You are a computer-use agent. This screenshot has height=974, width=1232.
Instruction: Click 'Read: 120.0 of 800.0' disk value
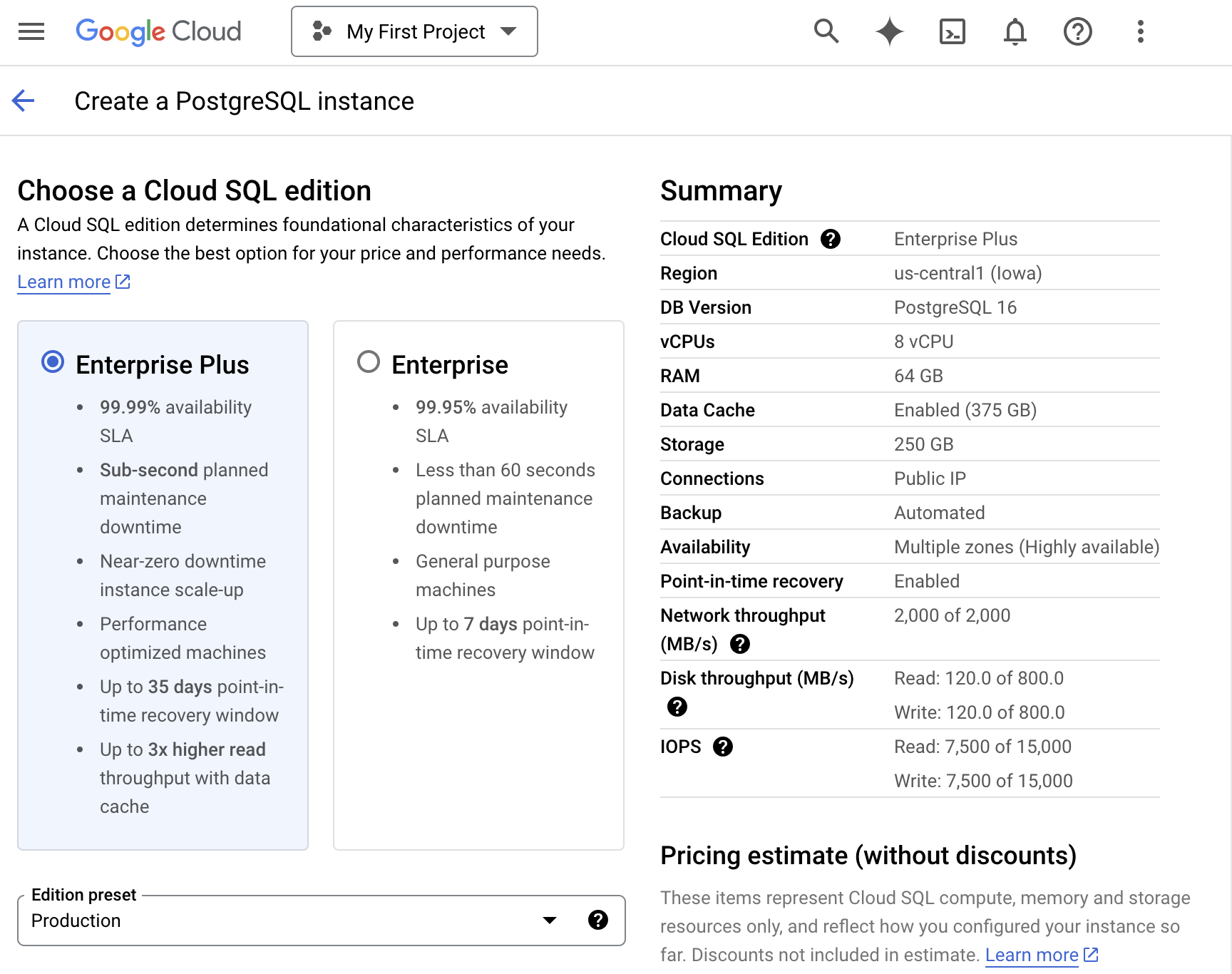[x=979, y=678]
